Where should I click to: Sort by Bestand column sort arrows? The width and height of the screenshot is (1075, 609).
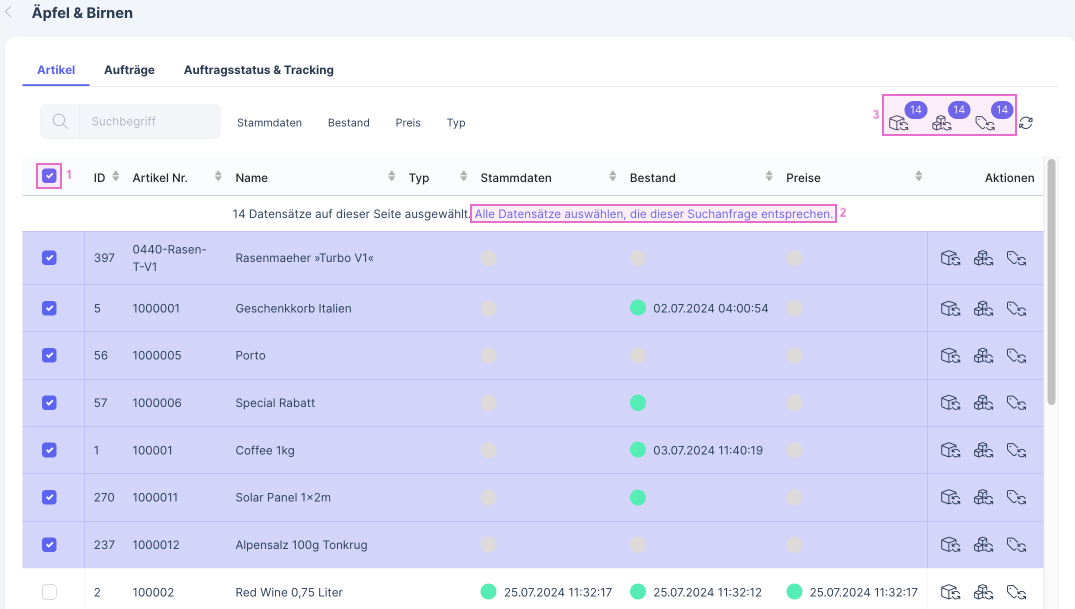(768, 177)
